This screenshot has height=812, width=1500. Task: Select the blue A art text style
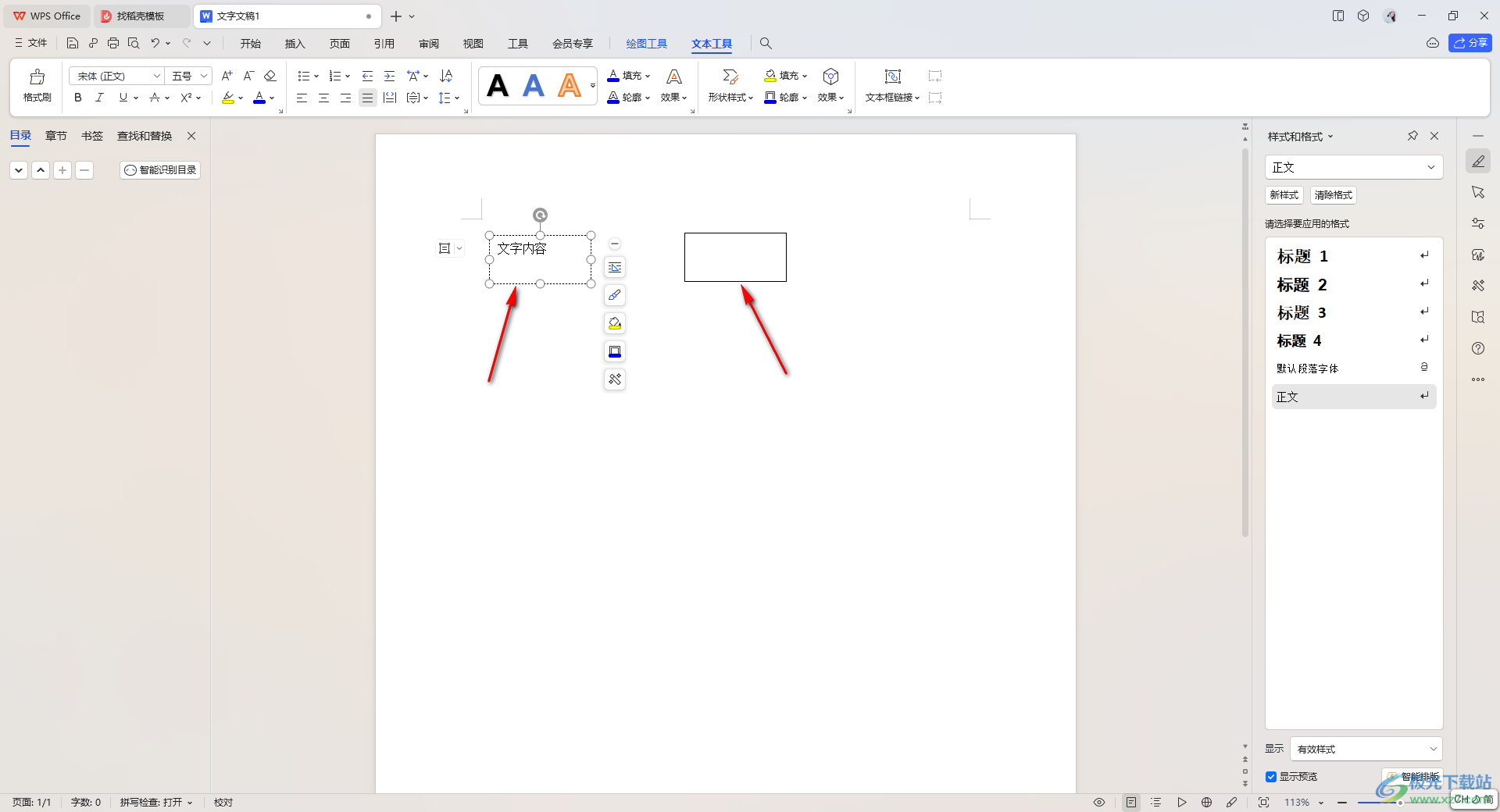tap(534, 85)
